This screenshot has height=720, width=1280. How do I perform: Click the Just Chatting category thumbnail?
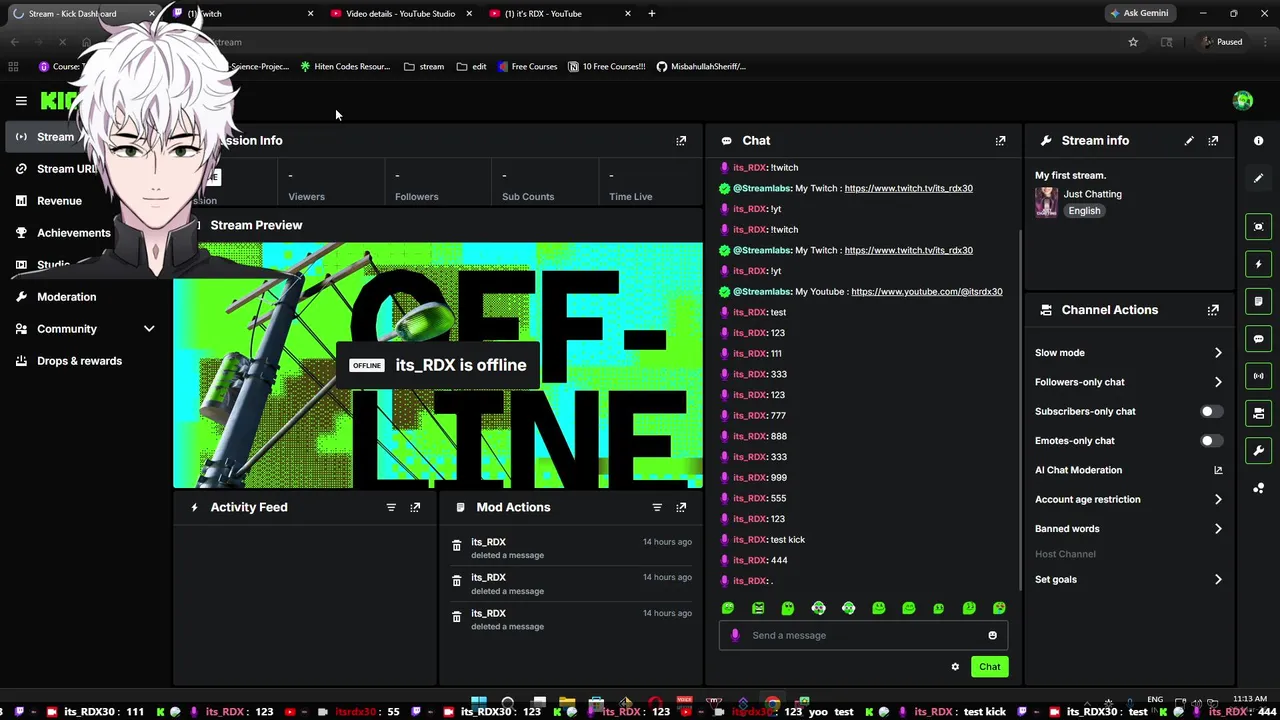pos(1046,202)
